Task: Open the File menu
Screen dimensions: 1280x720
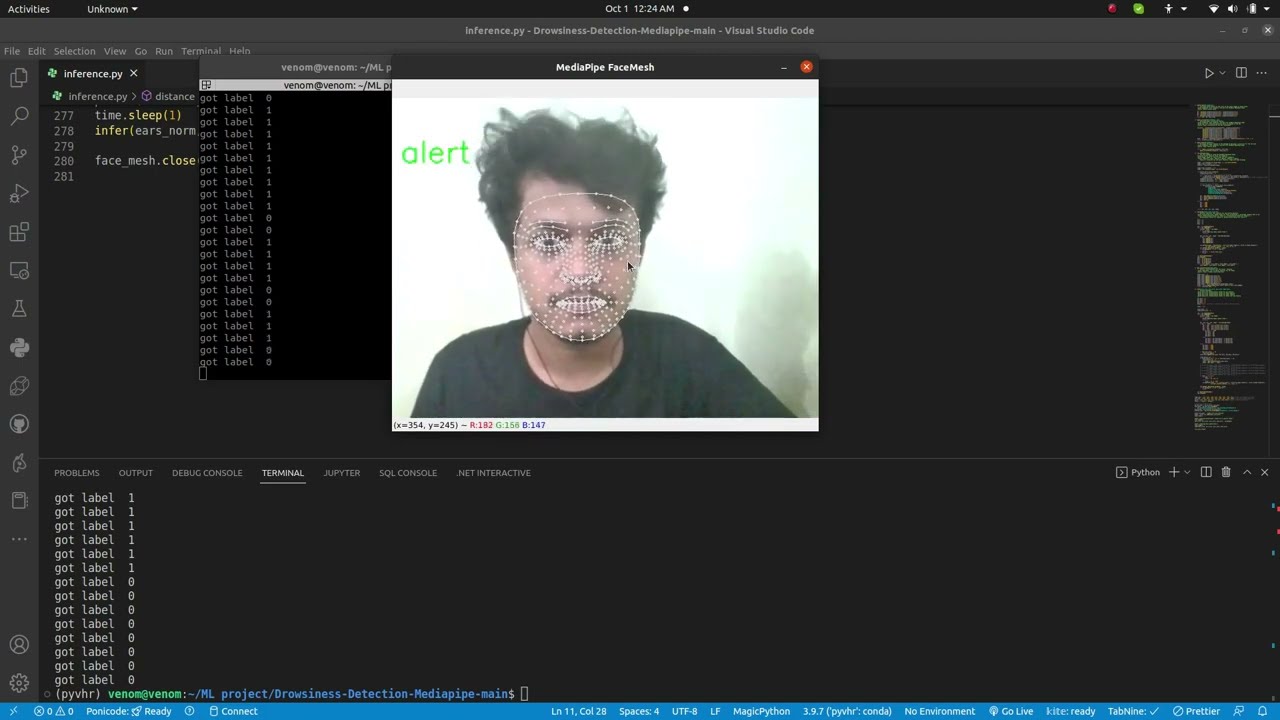Action: point(12,51)
